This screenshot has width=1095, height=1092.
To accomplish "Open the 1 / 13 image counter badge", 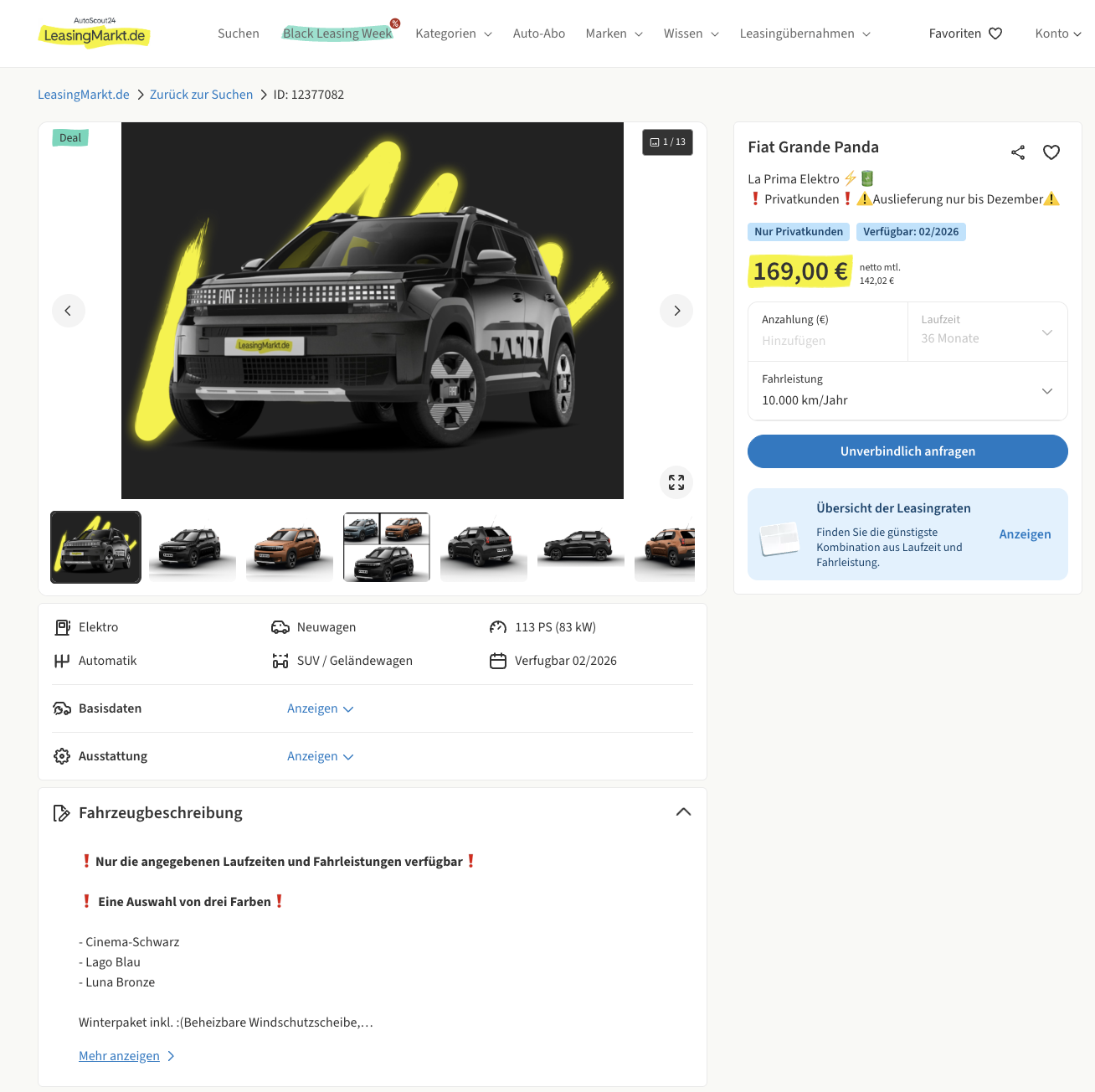I will (667, 142).
